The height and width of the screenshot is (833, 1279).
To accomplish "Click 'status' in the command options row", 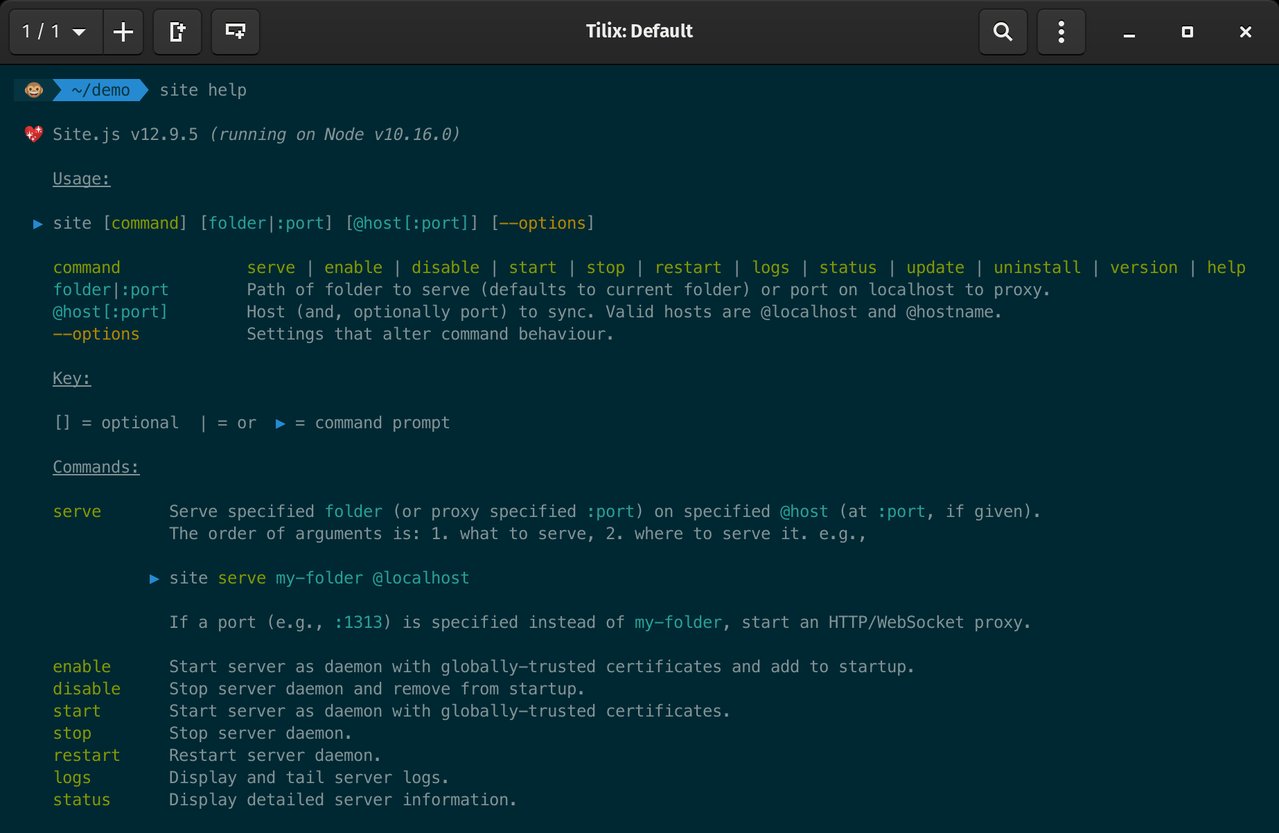I will 848,267.
